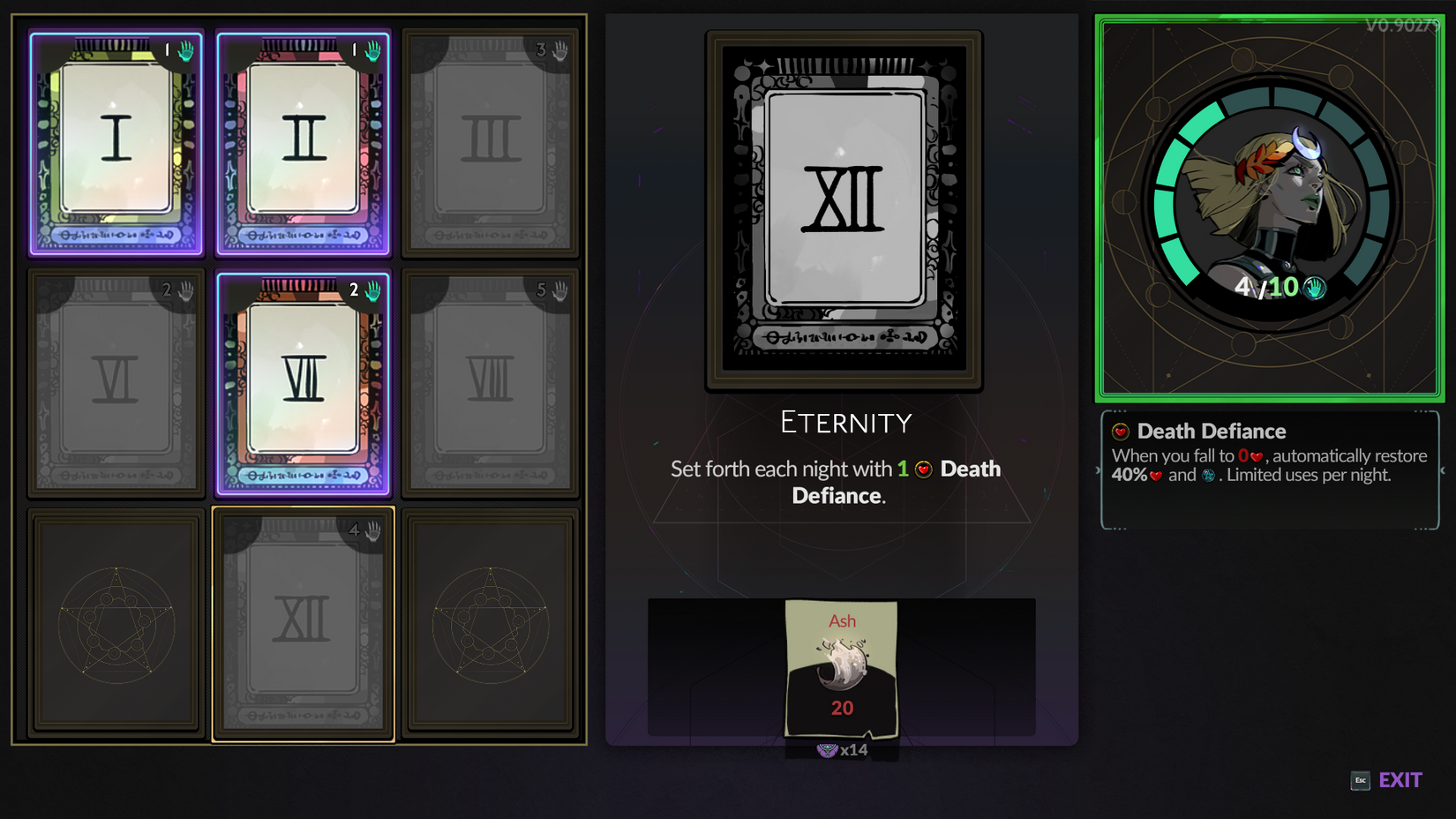
Task: Toggle the active Arcana card VII
Action: click(x=304, y=383)
